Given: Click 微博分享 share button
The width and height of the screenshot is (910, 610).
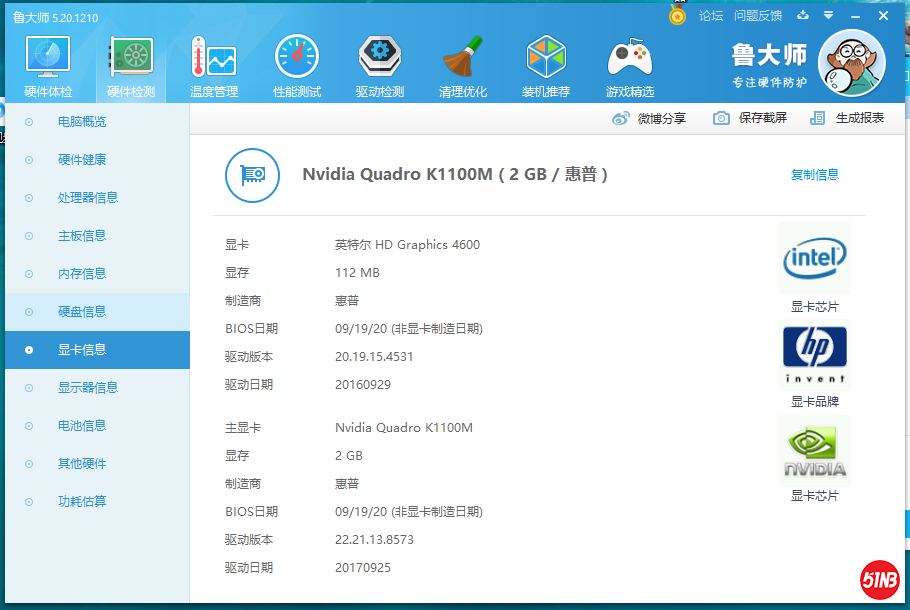Looking at the screenshot, I should click(x=650, y=118).
